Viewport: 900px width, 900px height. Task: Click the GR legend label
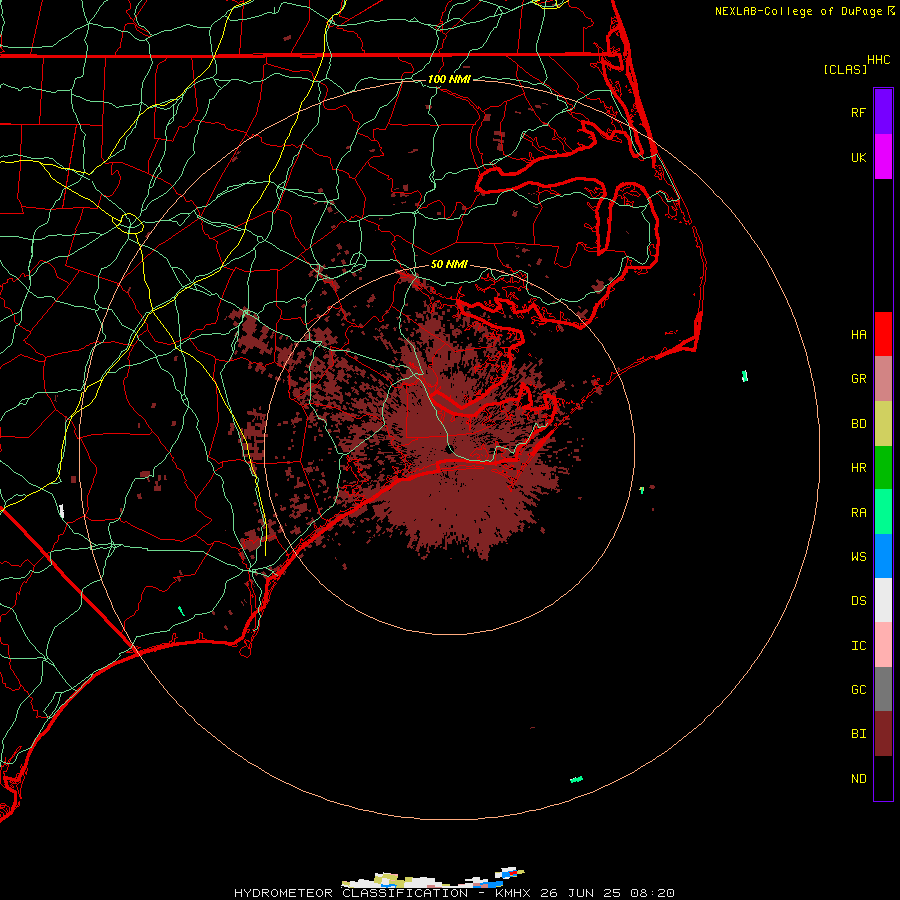point(858,379)
